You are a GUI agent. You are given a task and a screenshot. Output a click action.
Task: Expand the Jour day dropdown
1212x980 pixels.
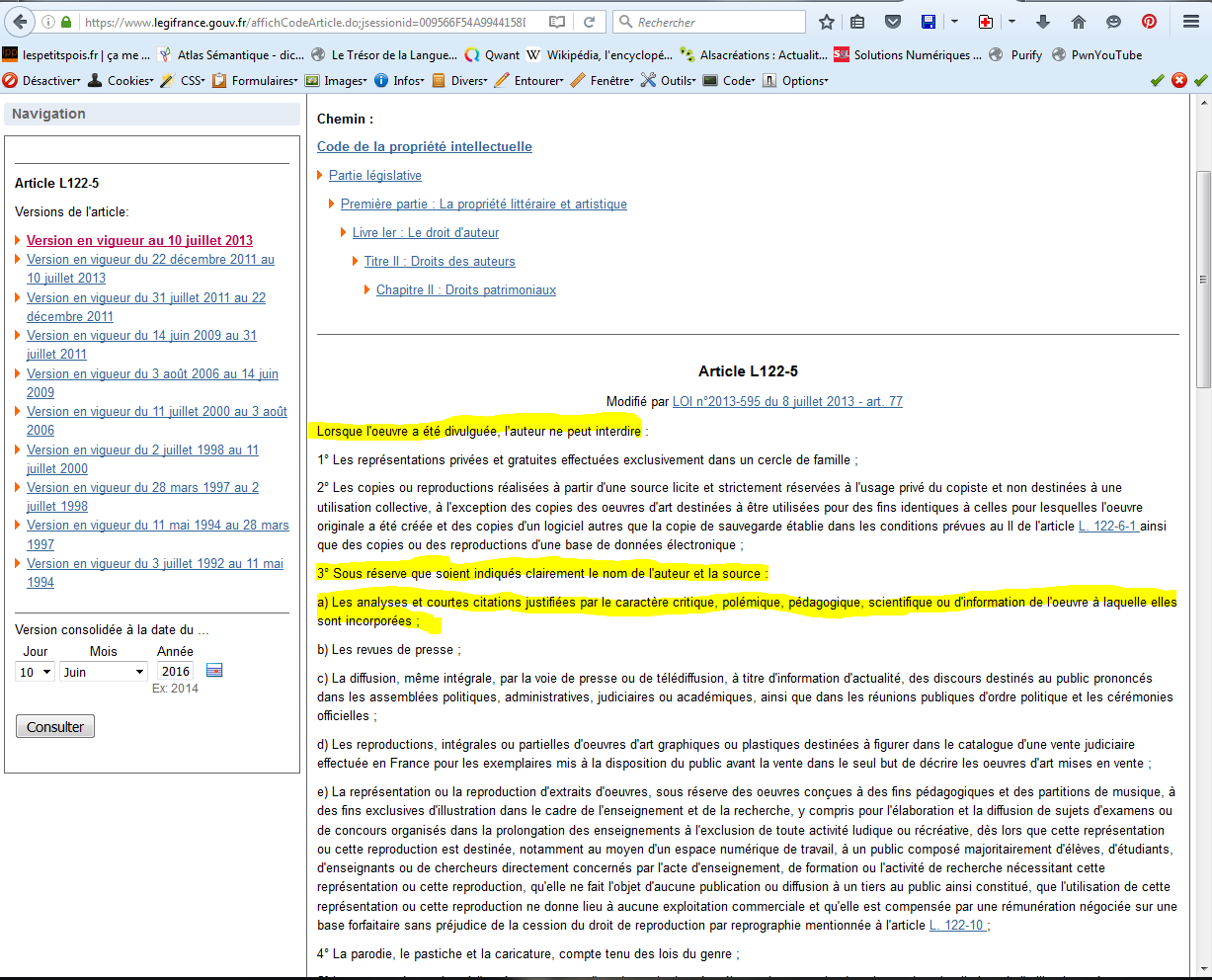coord(35,672)
